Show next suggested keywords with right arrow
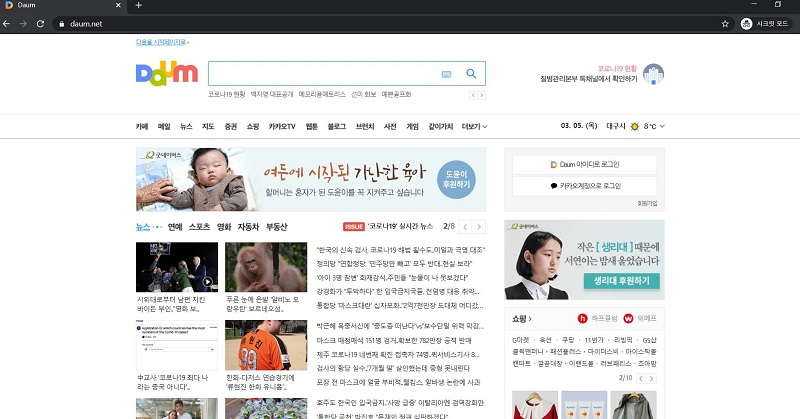The width and height of the screenshot is (800, 419). click(482, 95)
